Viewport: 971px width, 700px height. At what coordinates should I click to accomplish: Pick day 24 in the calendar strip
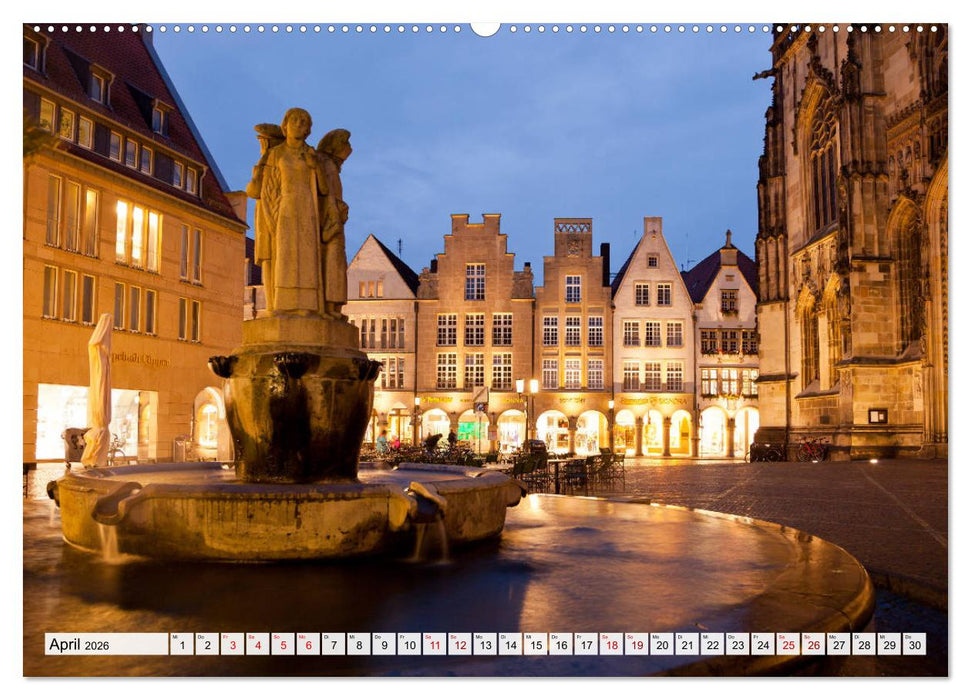[762, 644]
